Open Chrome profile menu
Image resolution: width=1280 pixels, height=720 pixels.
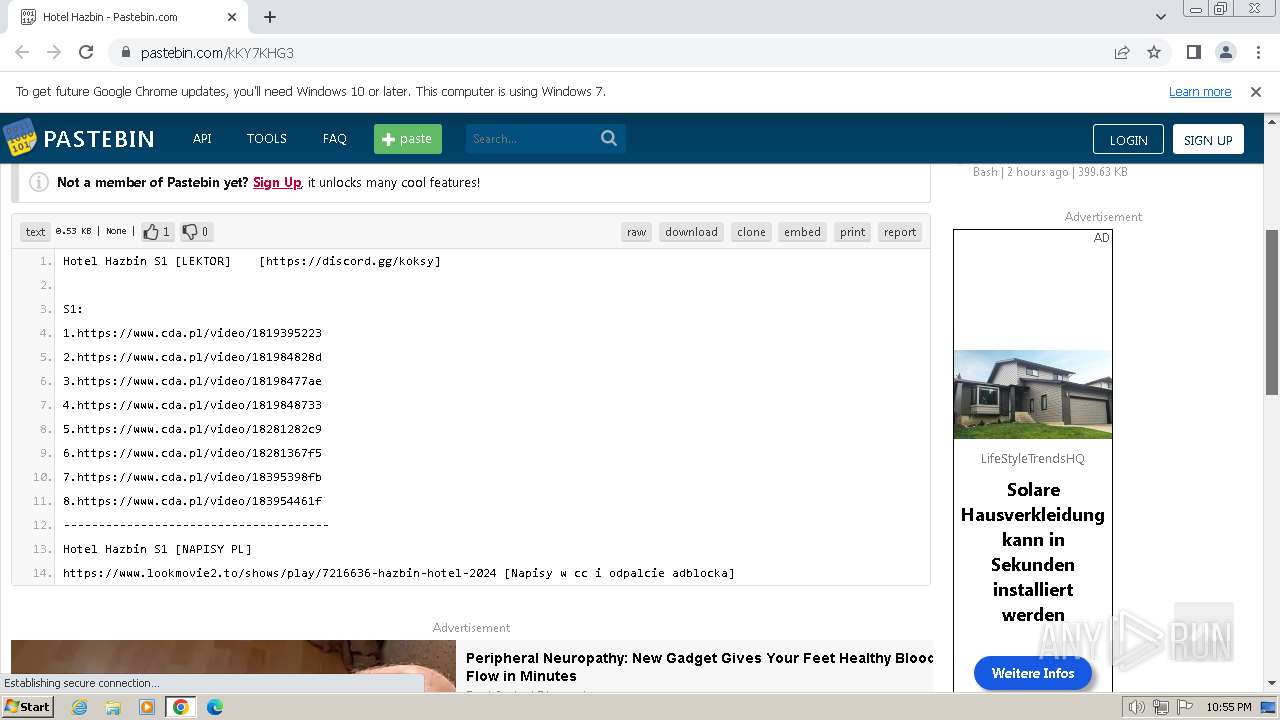point(1225,52)
